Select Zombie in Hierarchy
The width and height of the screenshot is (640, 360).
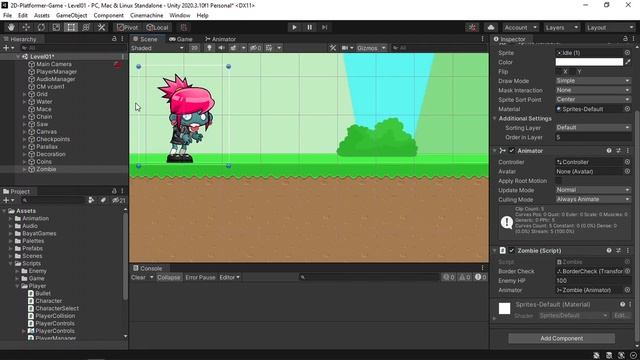click(x=46, y=169)
